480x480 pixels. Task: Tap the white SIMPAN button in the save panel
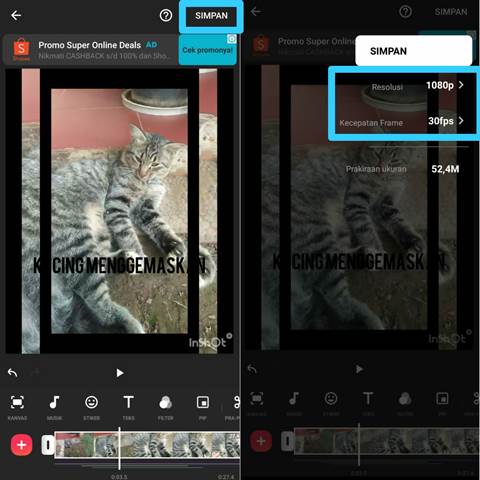pyautogui.click(x=414, y=51)
